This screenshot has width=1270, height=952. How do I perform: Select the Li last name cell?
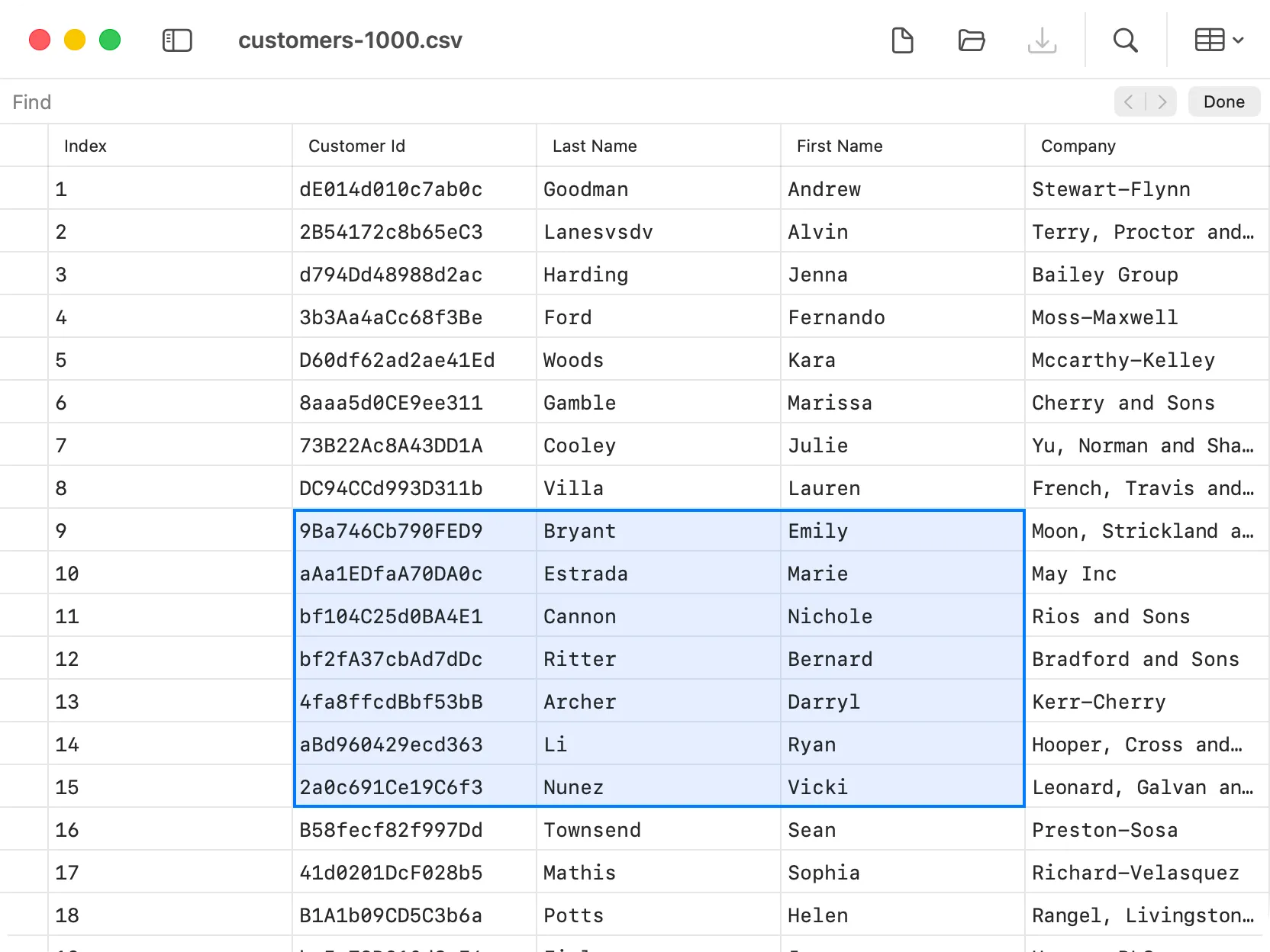pyautogui.click(x=659, y=744)
